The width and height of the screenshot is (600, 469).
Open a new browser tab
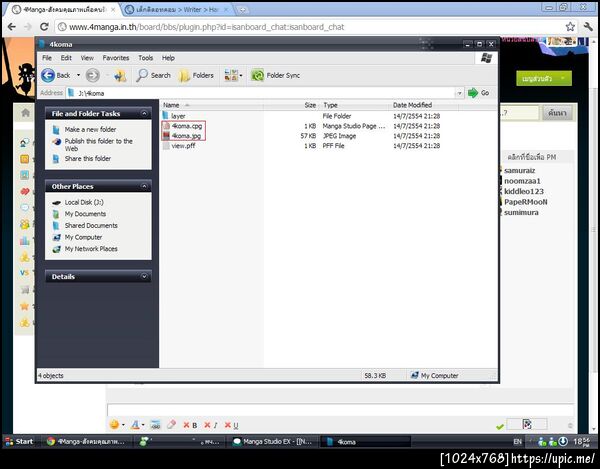tap(243, 10)
